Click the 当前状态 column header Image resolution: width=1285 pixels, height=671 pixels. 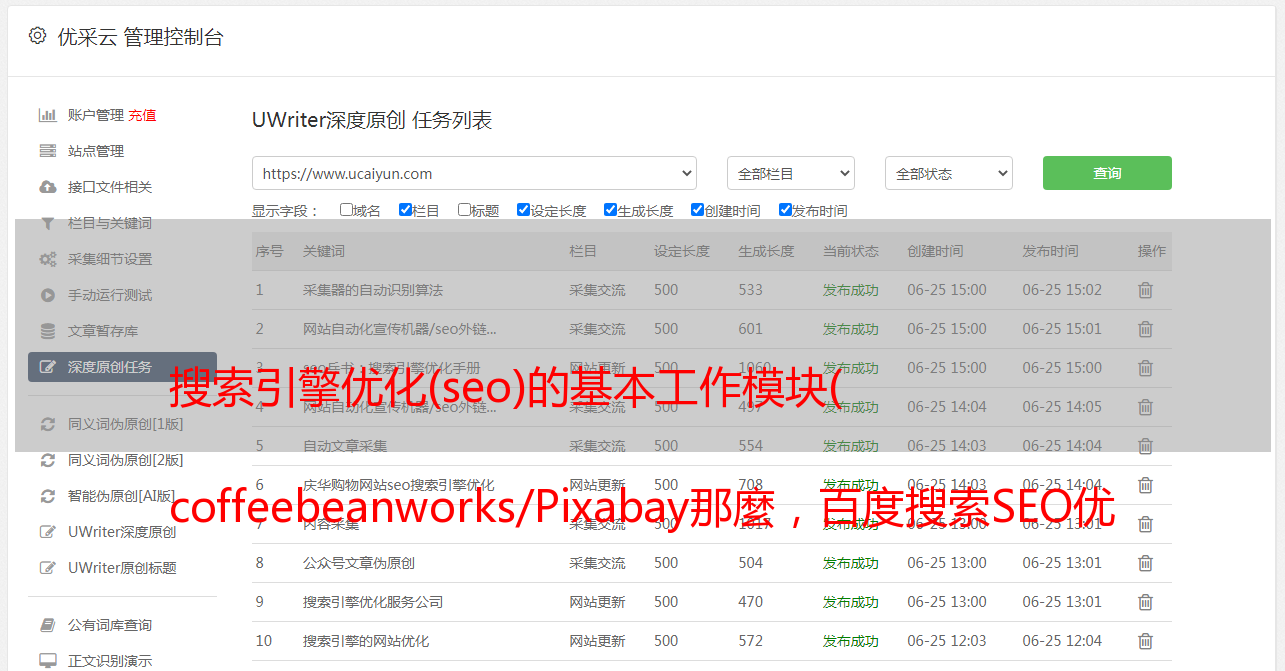tap(851, 251)
